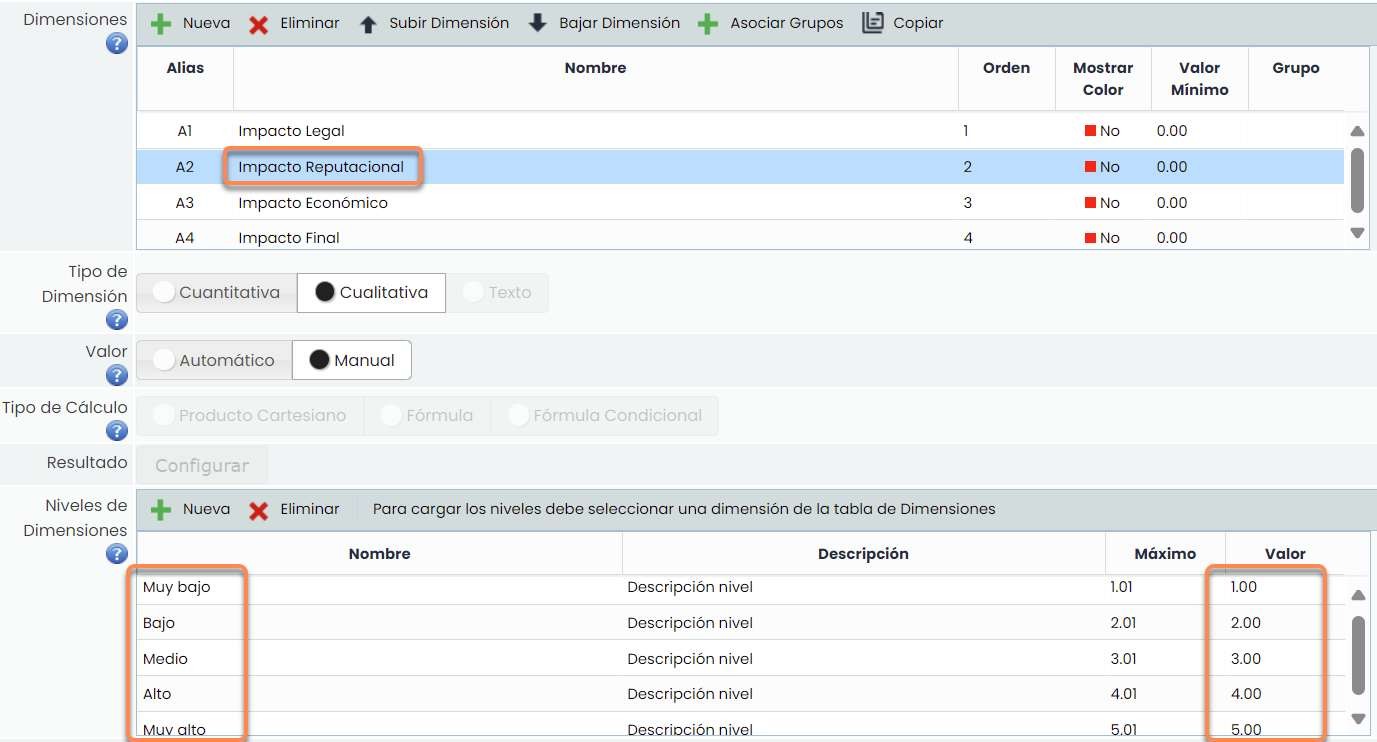Open the help icon under Tipo de Dimensión
Screen dimensions: 1377x742
117,320
